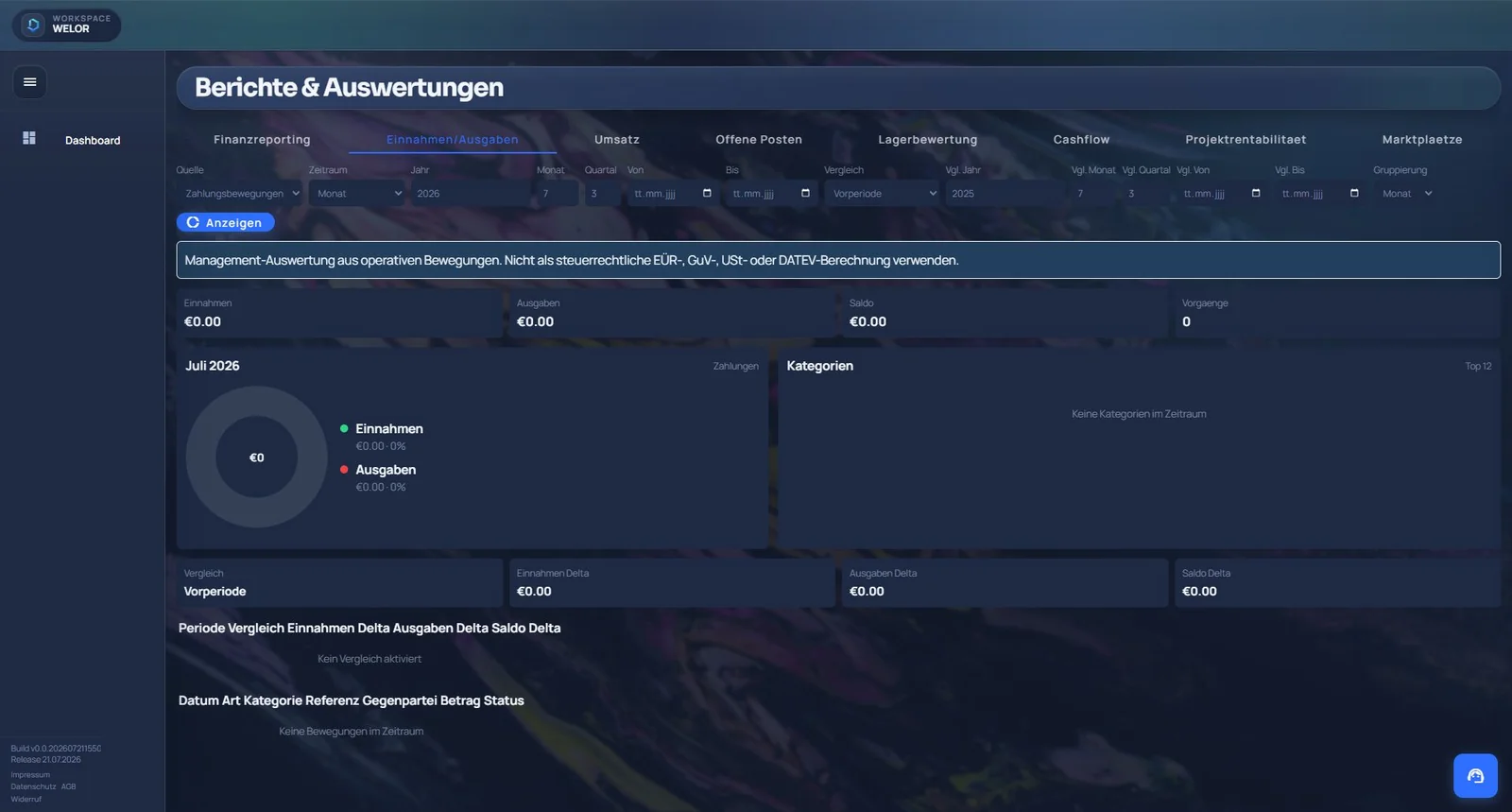Open the Widerruf link

pyautogui.click(x=26, y=799)
